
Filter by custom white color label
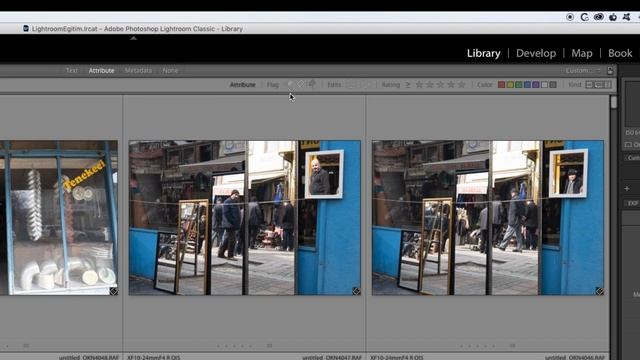(x=544, y=84)
